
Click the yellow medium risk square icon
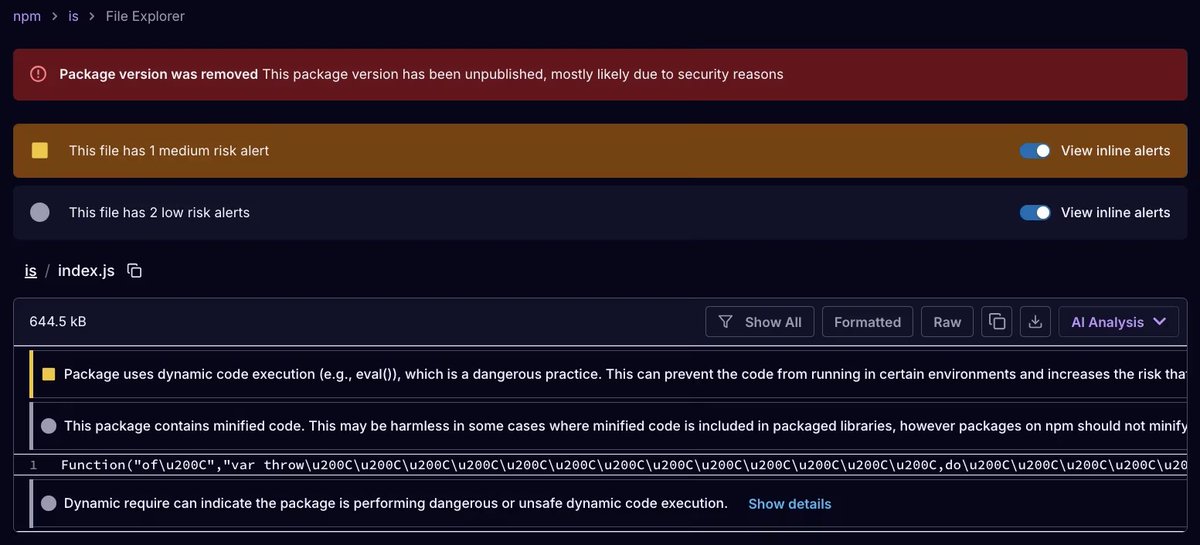pyautogui.click(x=40, y=151)
